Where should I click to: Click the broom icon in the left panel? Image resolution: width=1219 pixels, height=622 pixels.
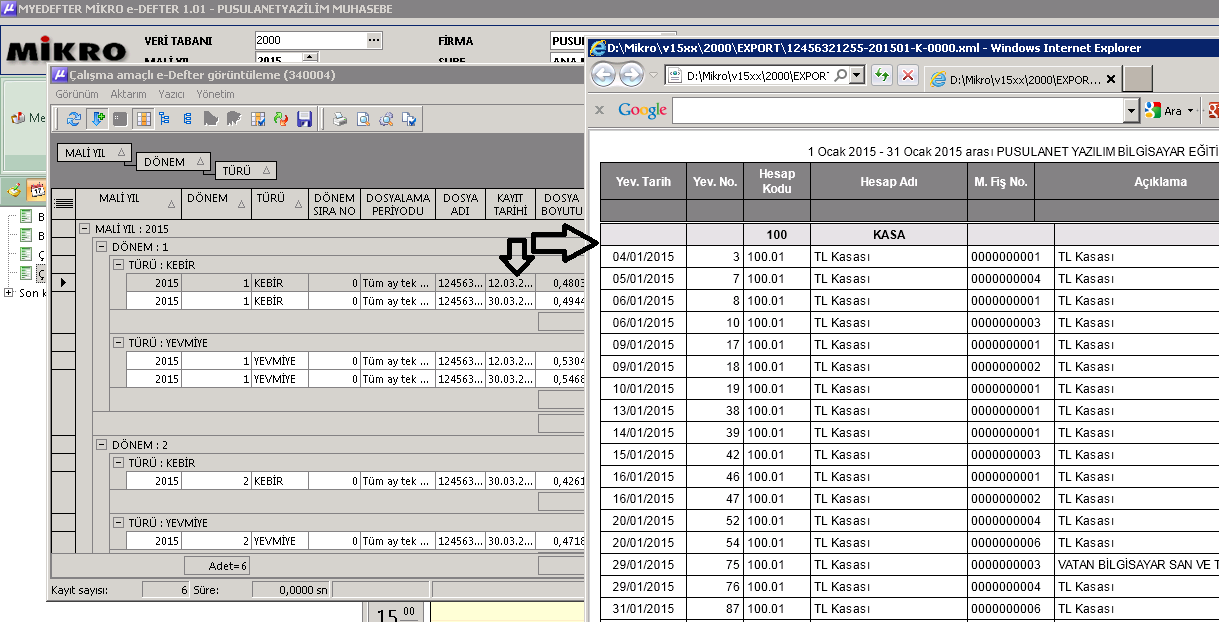15,188
